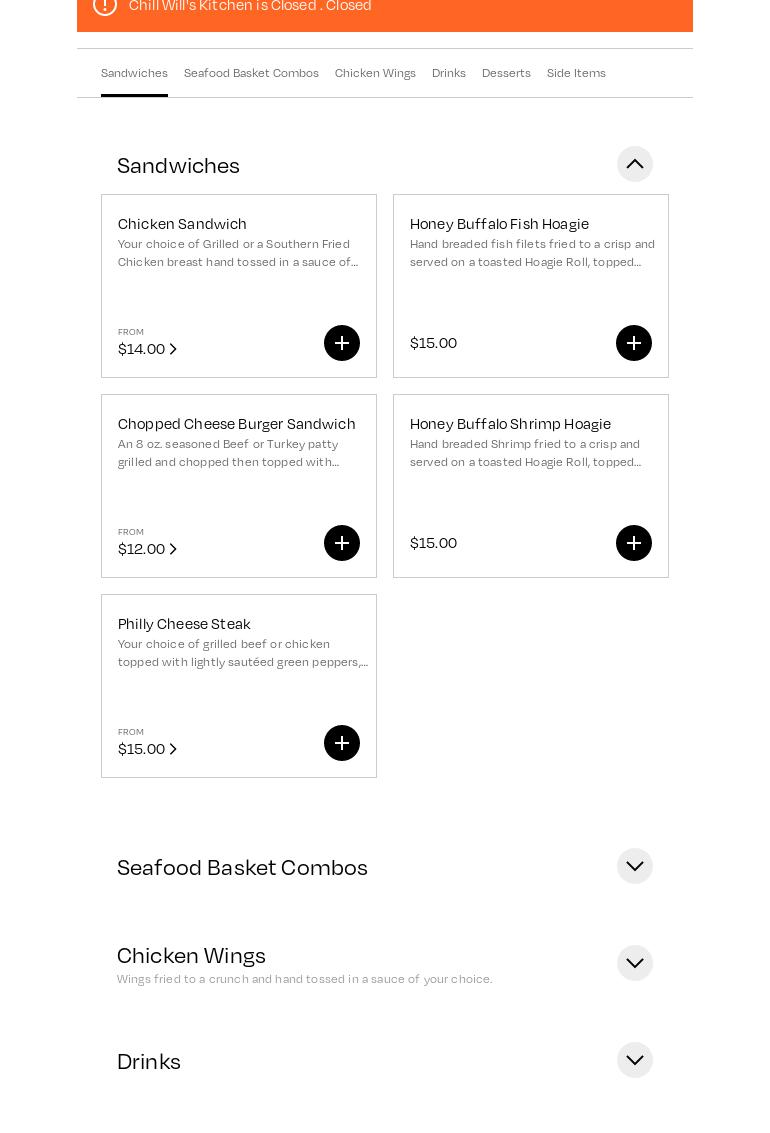
Task: Expand the Chicken Wings section
Action: click(x=635, y=963)
